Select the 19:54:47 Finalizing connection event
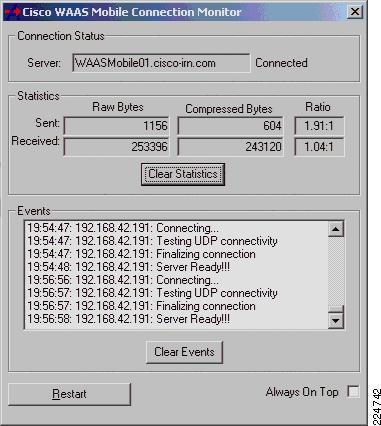Image resolution: width=381 pixels, height=426 pixels. [176, 254]
